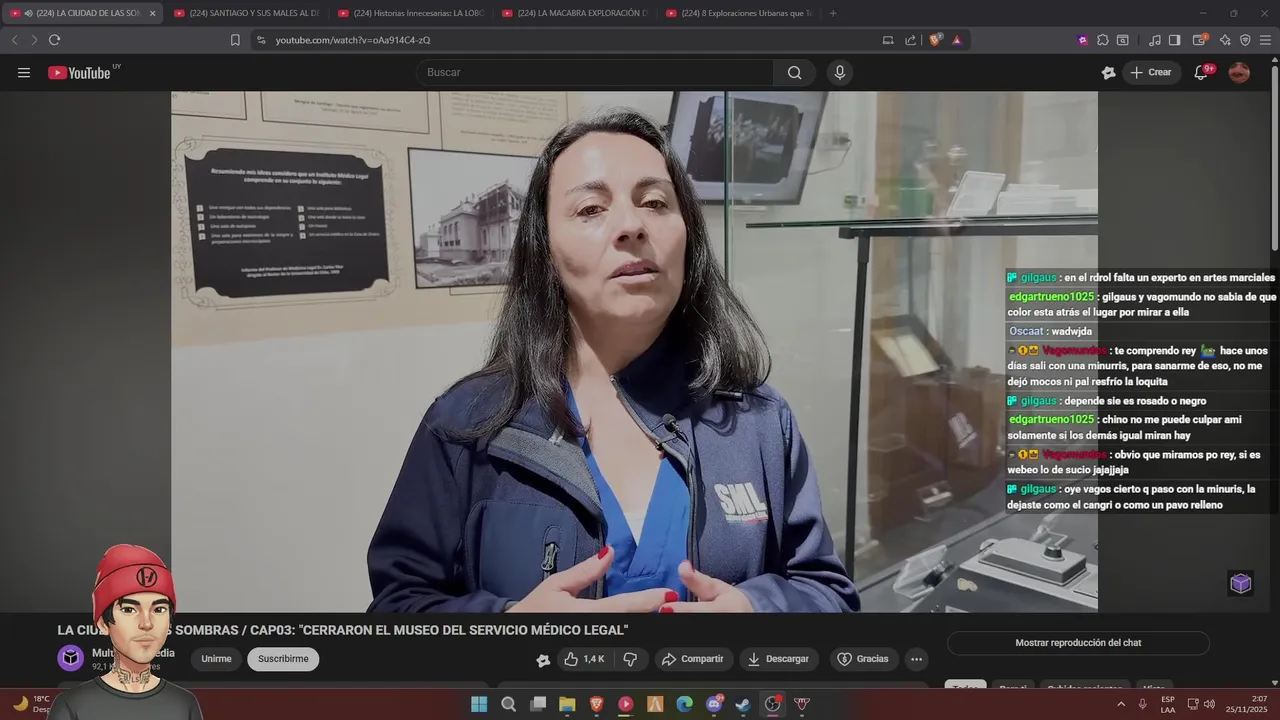Open Leo AI sparkle icon in toolbar
1280x720 pixels.
(1225, 40)
